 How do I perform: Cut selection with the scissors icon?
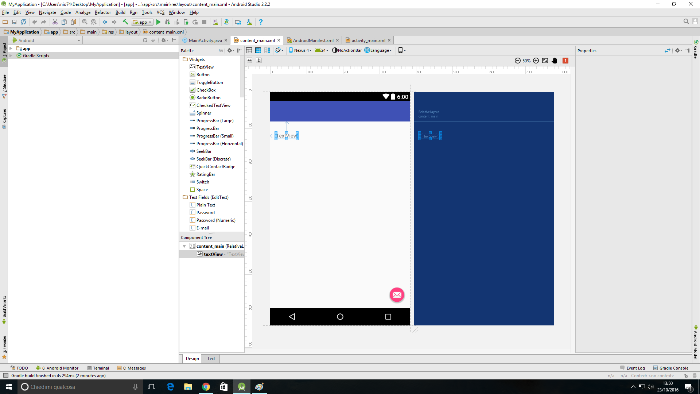[x=55, y=22]
